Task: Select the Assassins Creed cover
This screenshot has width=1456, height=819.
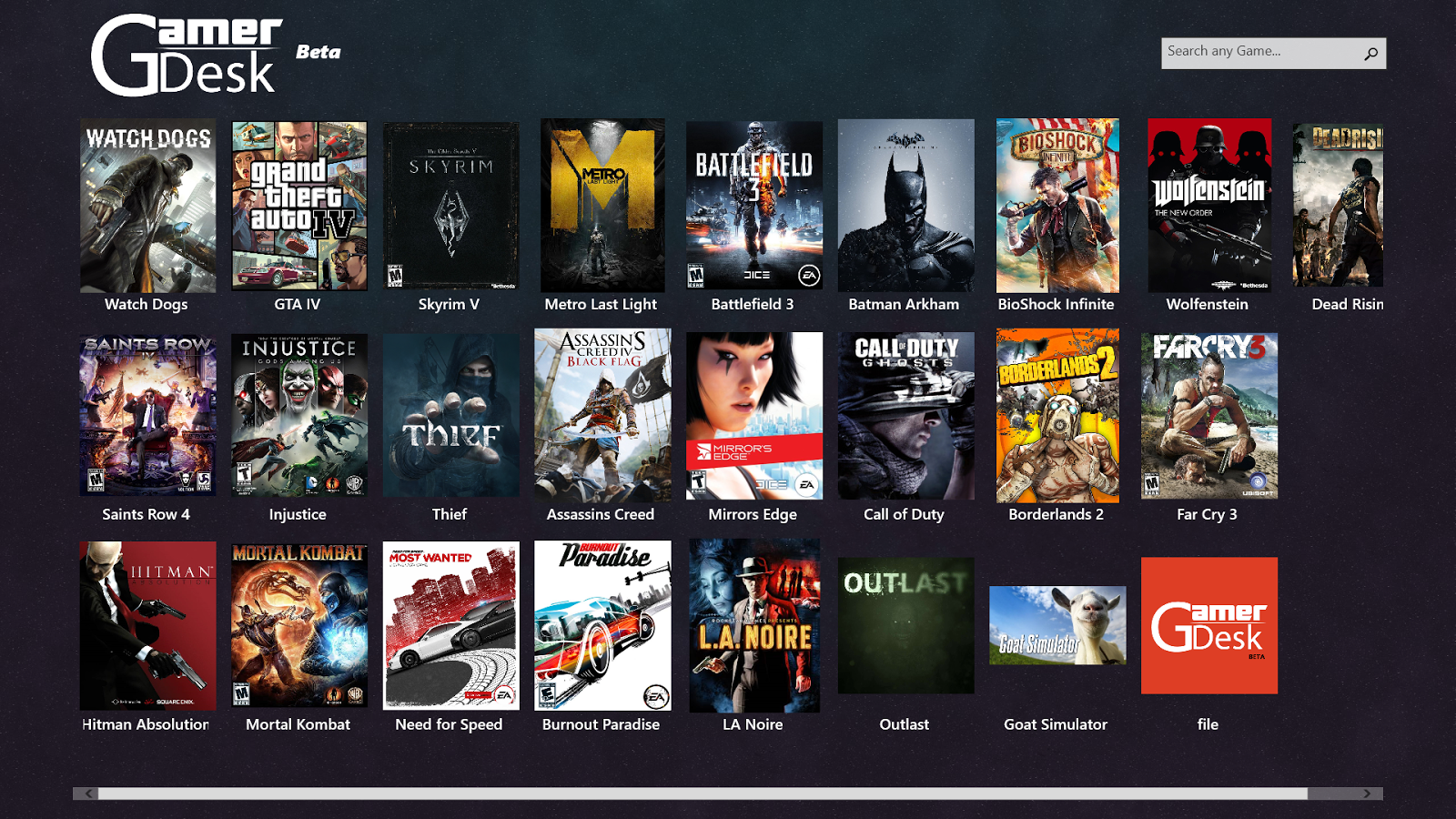Action: click(602, 415)
